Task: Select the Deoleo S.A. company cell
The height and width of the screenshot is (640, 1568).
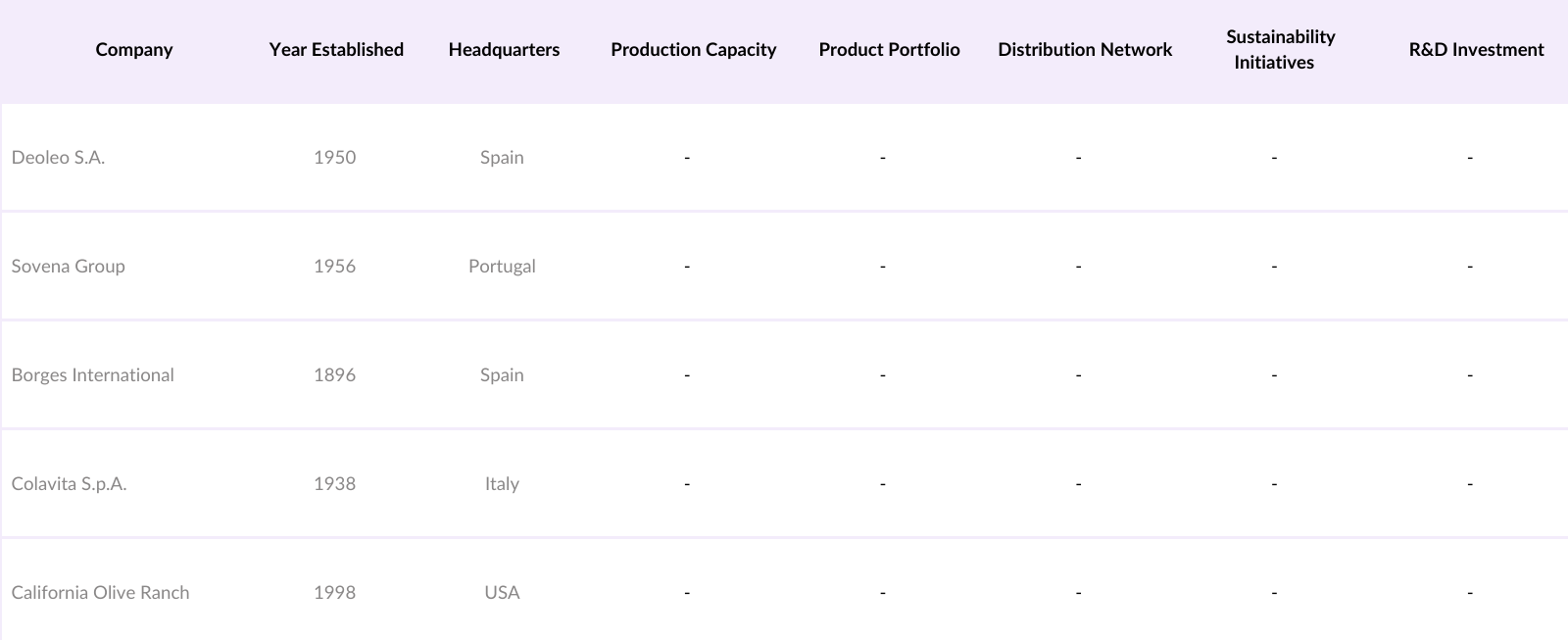Action: (x=58, y=158)
